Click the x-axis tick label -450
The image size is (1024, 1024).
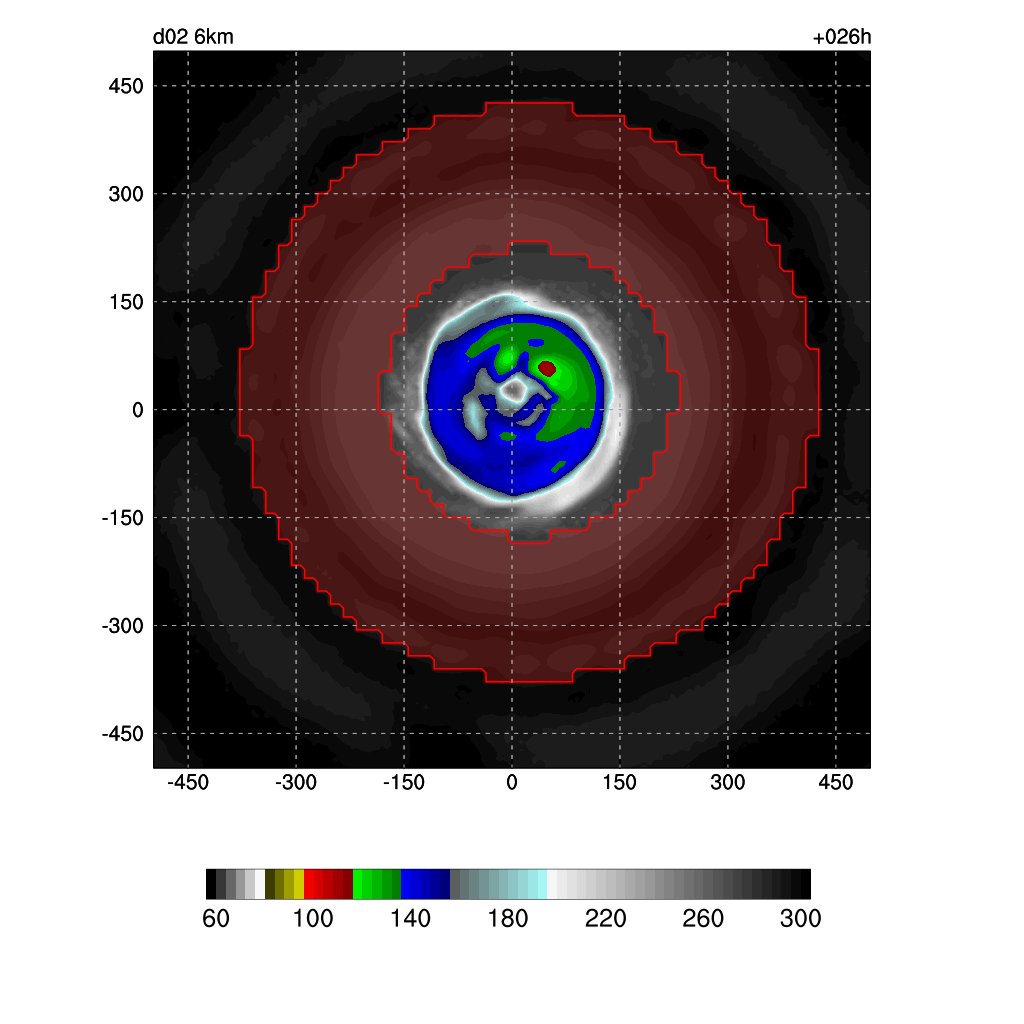(188, 782)
